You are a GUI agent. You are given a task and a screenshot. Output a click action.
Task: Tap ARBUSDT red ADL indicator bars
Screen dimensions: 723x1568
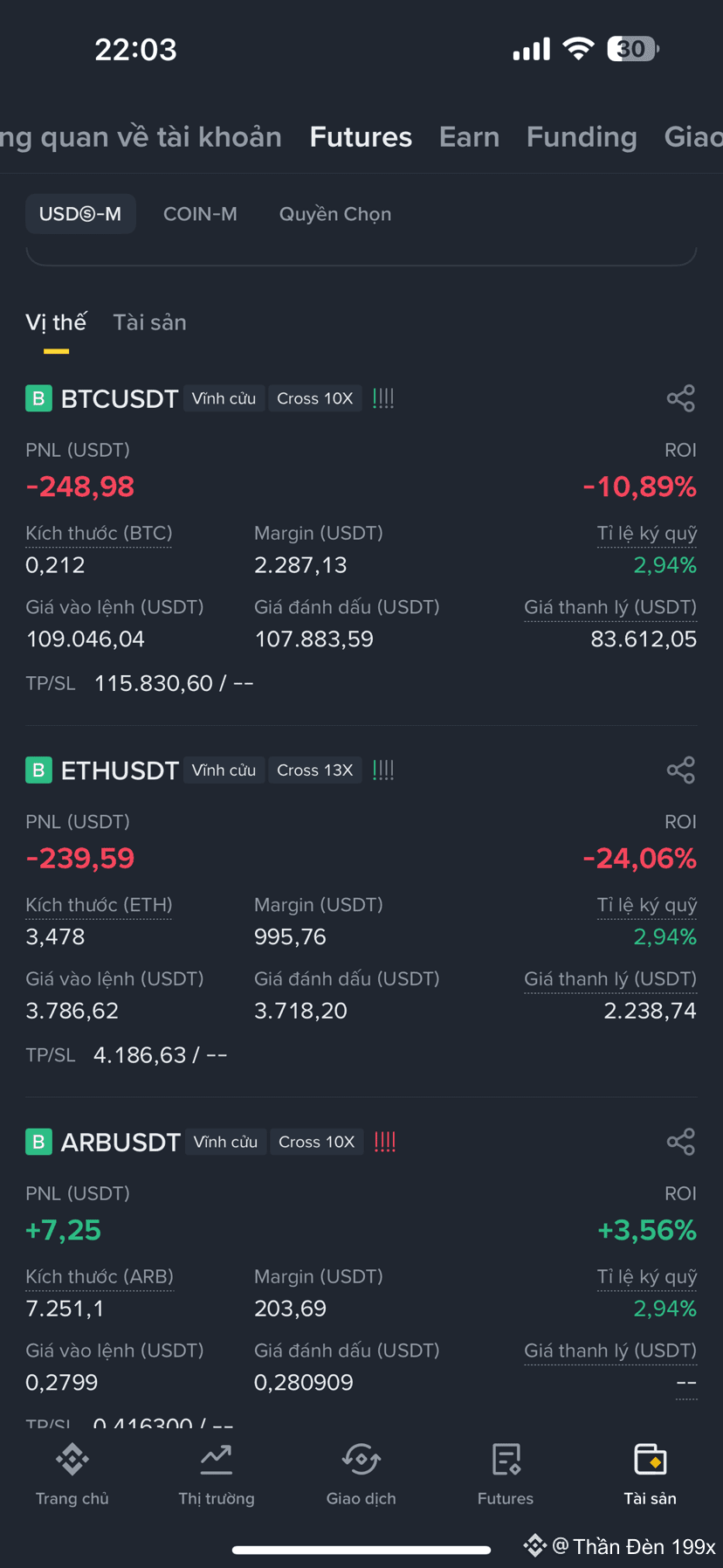pyautogui.click(x=385, y=1142)
